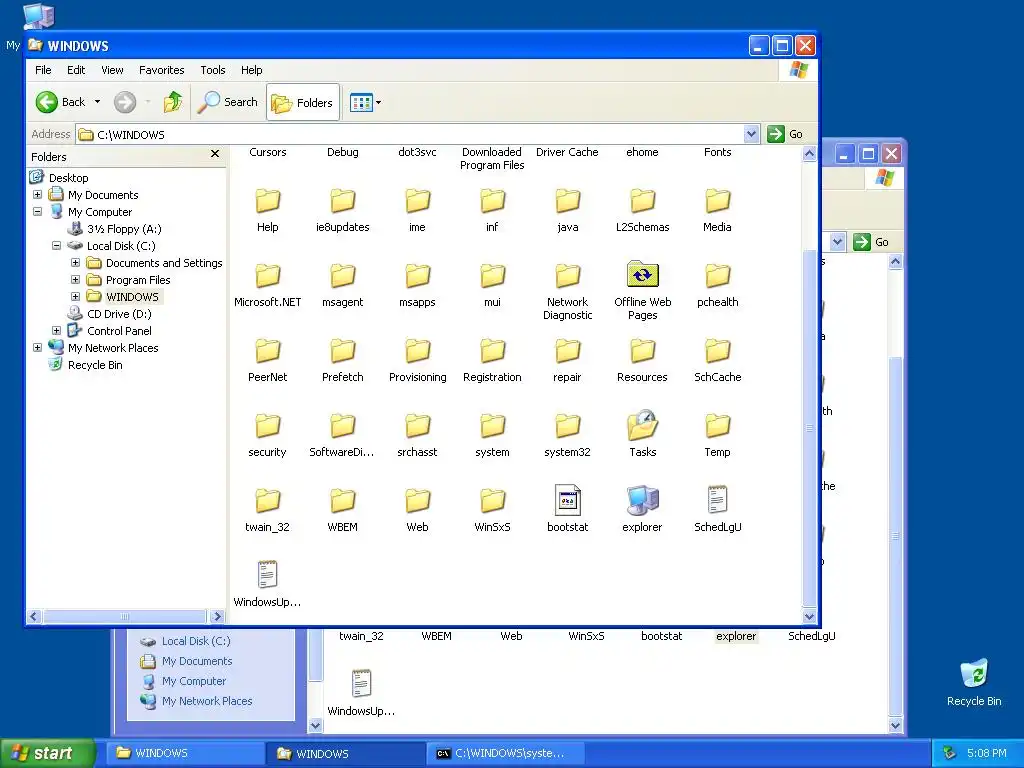The width and height of the screenshot is (1024, 768).
Task: Open the Back history dropdown arrow
Action: coord(97,102)
